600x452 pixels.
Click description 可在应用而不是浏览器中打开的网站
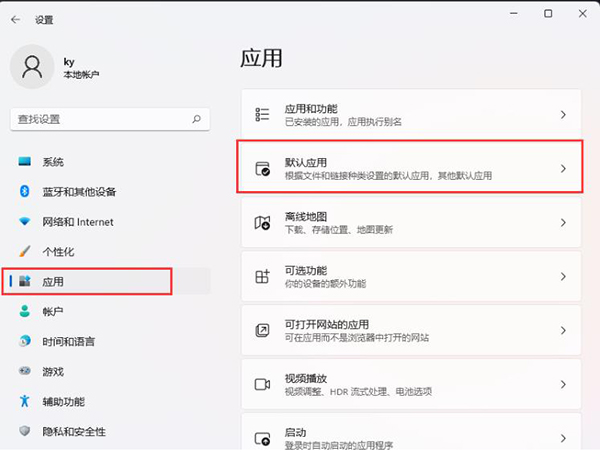click(357, 338)
